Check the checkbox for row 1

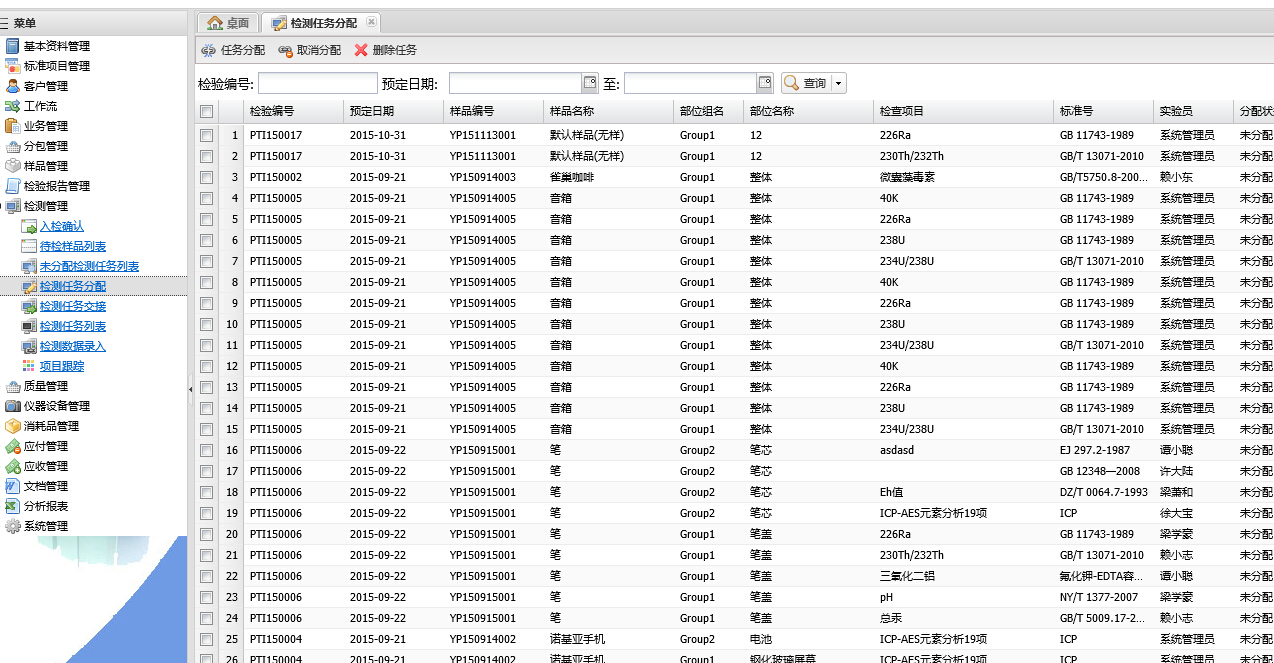point(206,135)
